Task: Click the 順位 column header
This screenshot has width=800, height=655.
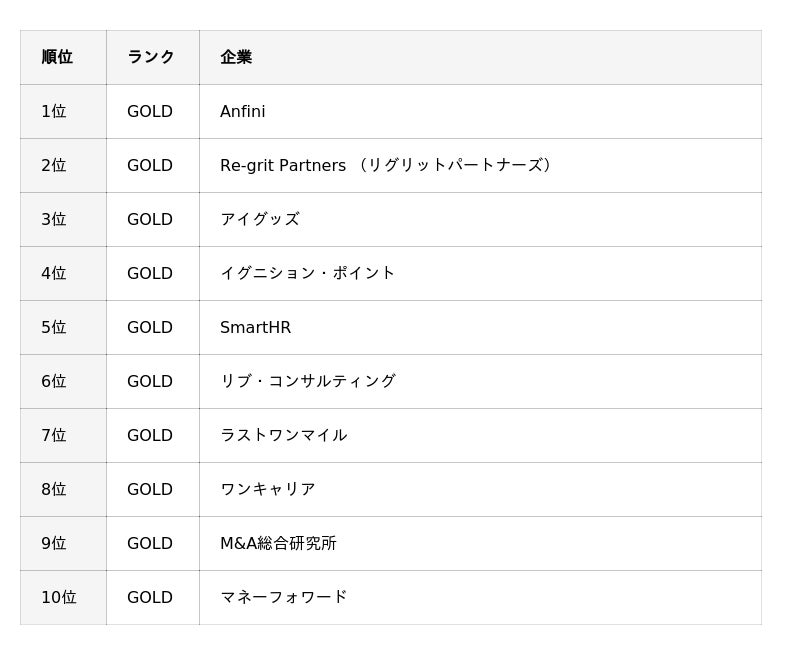Action: coord(57,57)
